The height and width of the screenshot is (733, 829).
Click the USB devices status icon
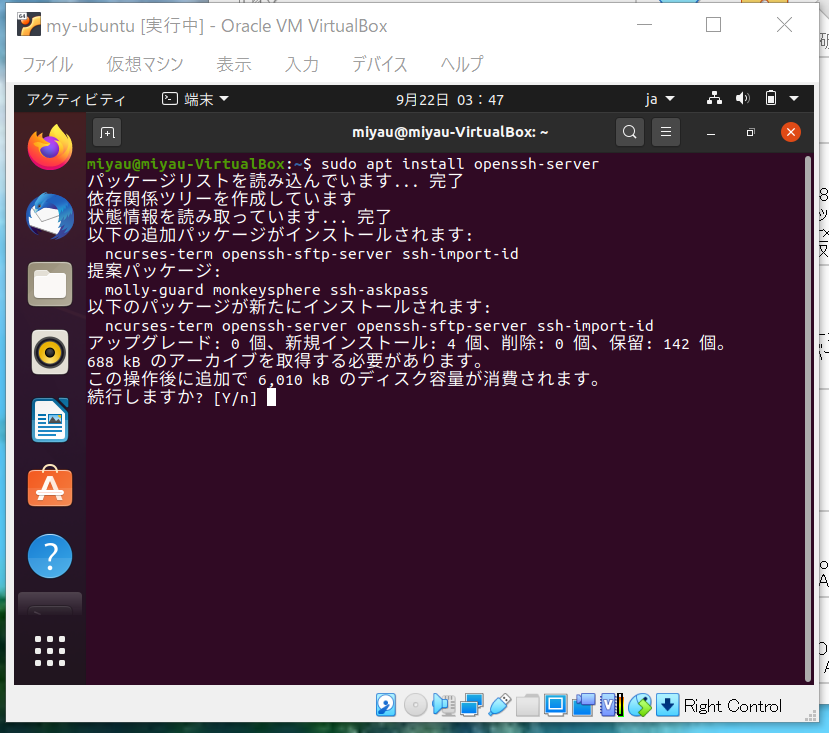click(500, 705)
